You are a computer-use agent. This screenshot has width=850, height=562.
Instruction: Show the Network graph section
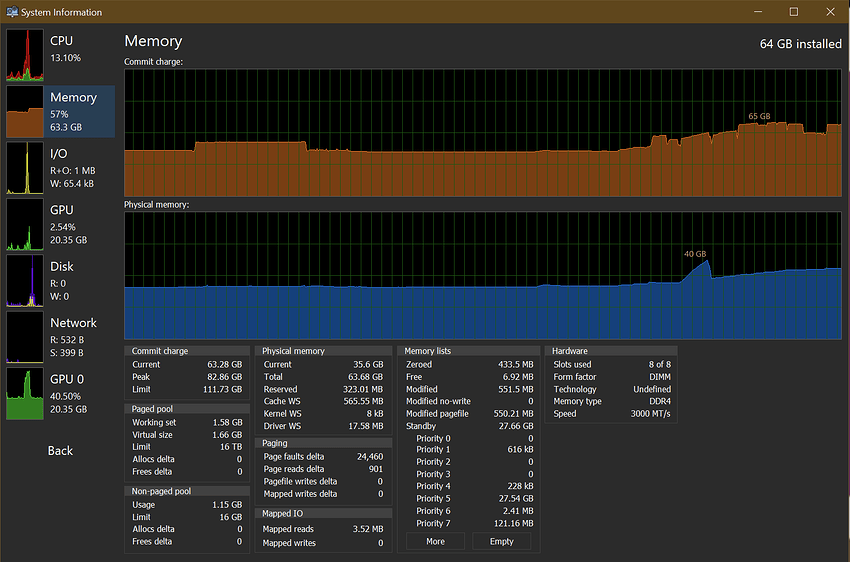[25, 337]
